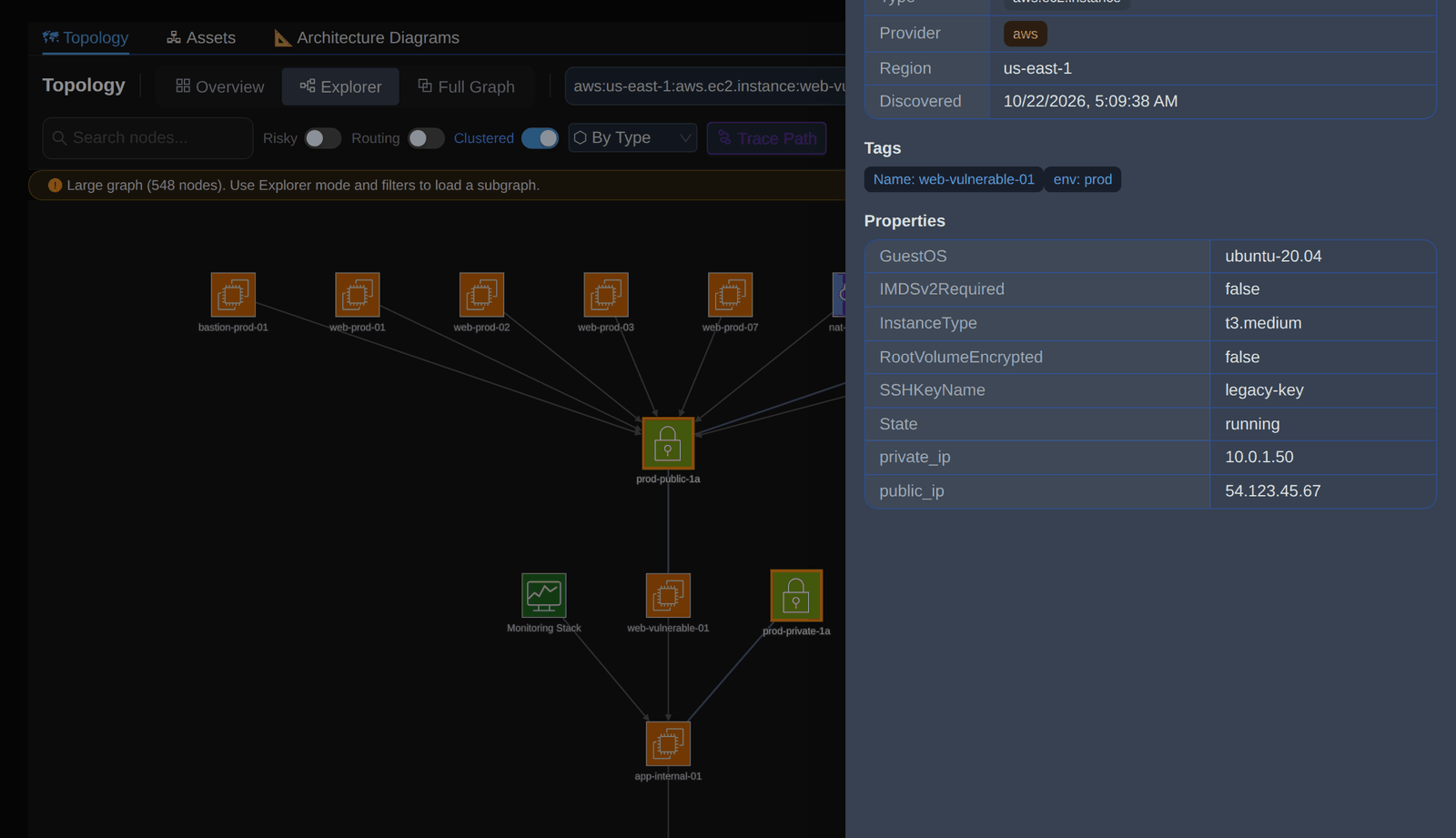Viewport: 1456px width, 838px height.
Task: Click the public_ip value 54.123.45.67
Action: [1273, 491]
